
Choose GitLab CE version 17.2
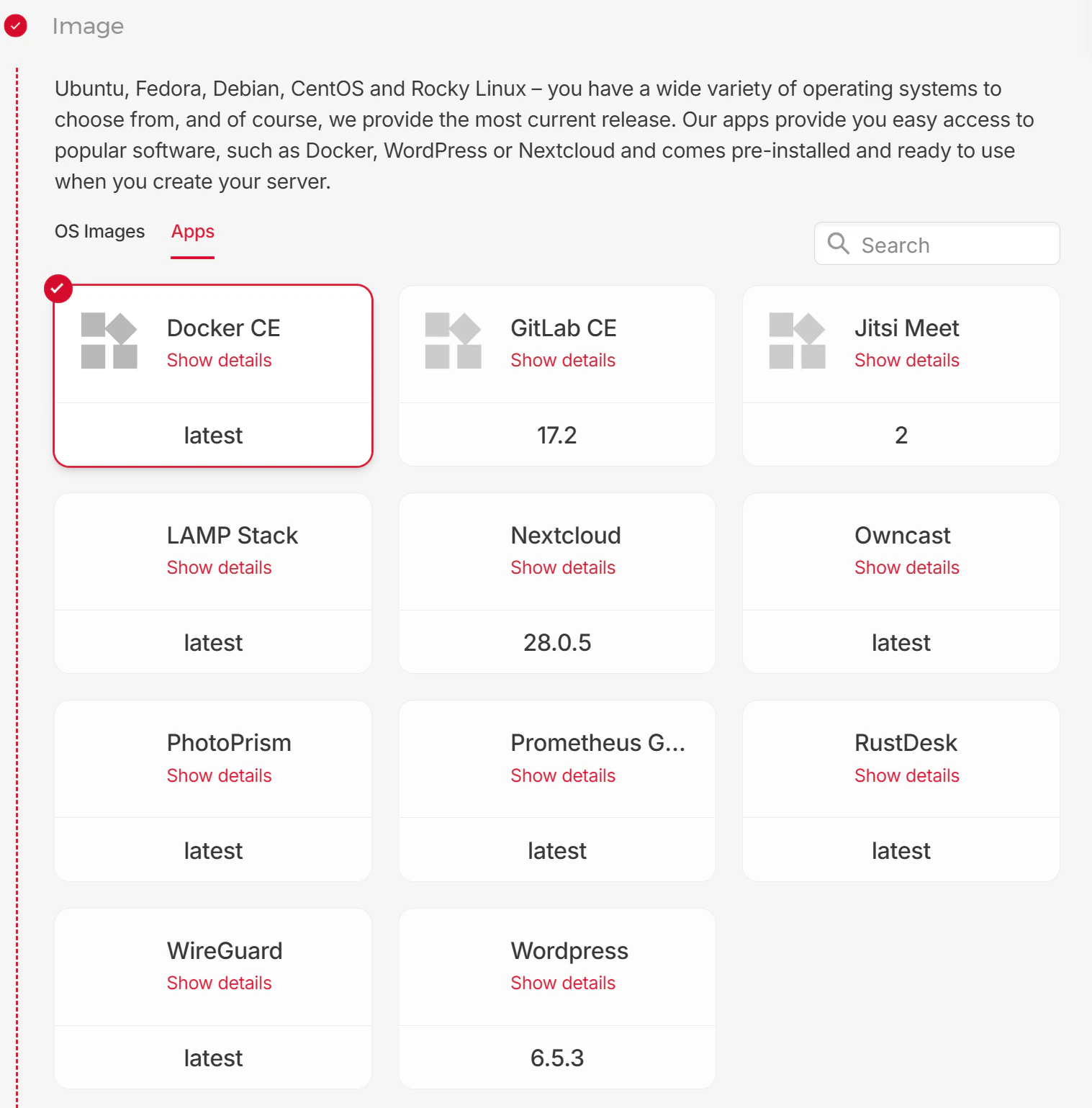pyautogui.click(x=557, y=435)
